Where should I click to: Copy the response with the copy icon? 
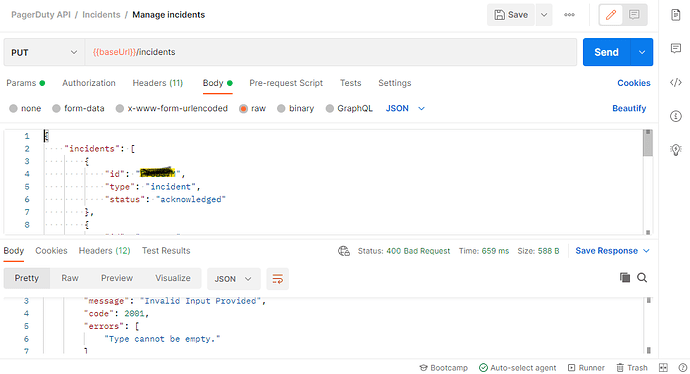tap(625, 278)
